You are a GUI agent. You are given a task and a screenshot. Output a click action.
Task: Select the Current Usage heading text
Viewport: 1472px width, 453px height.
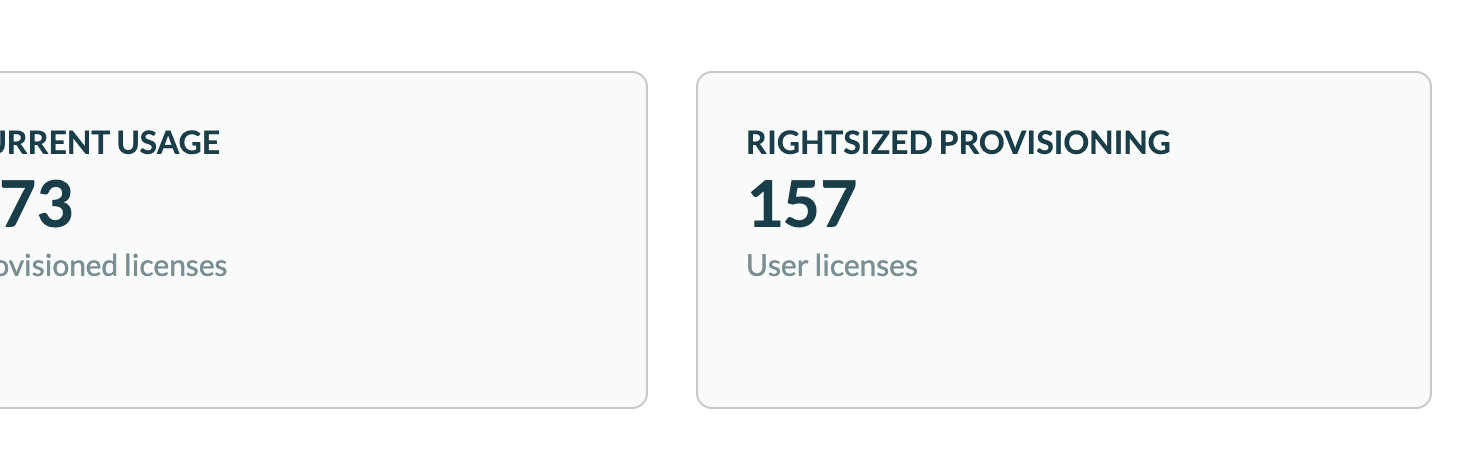(110, 143)
